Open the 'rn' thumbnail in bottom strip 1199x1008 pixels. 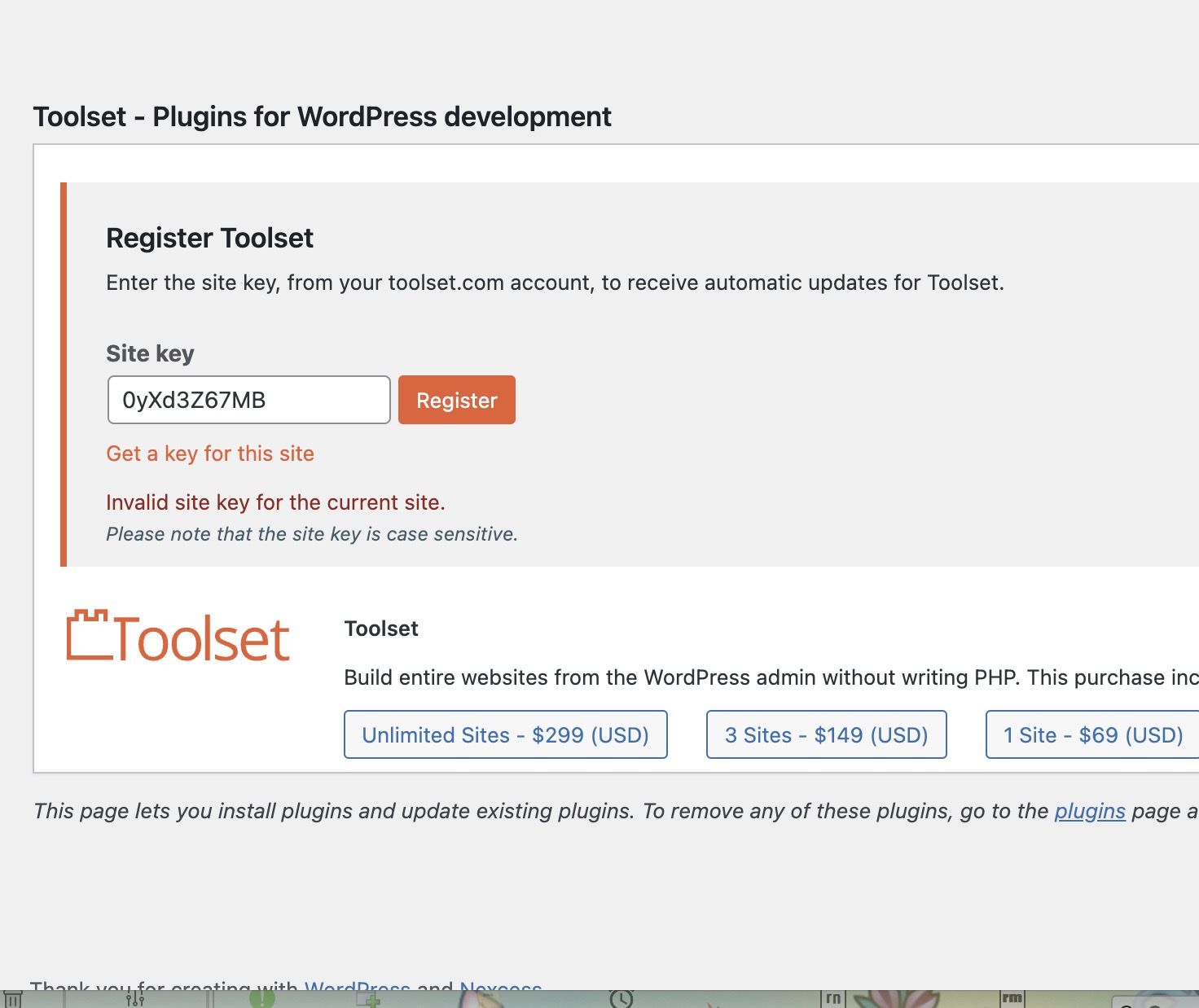pos(833,999)
